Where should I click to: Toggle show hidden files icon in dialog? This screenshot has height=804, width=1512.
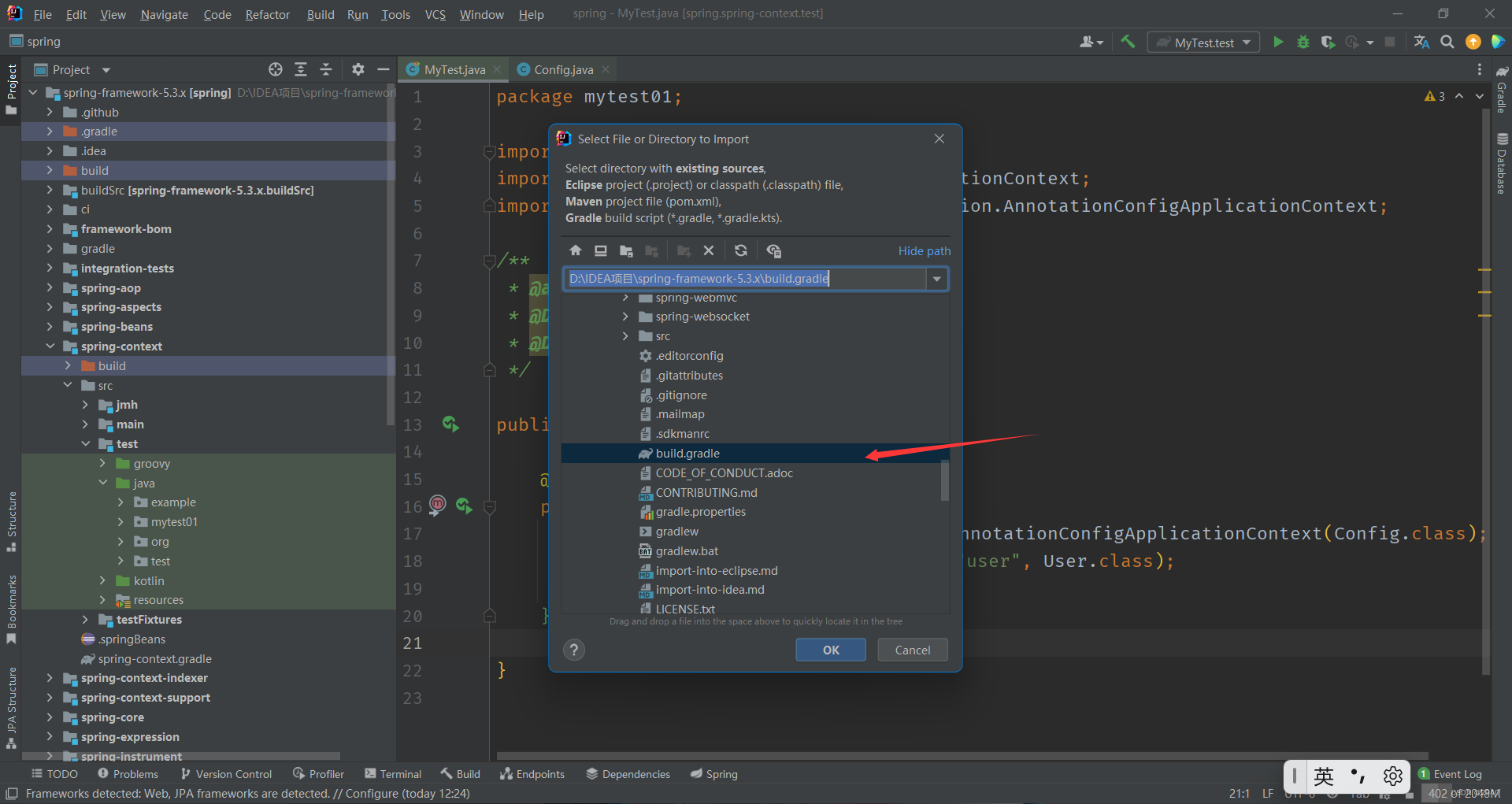(x=774, y=250)
